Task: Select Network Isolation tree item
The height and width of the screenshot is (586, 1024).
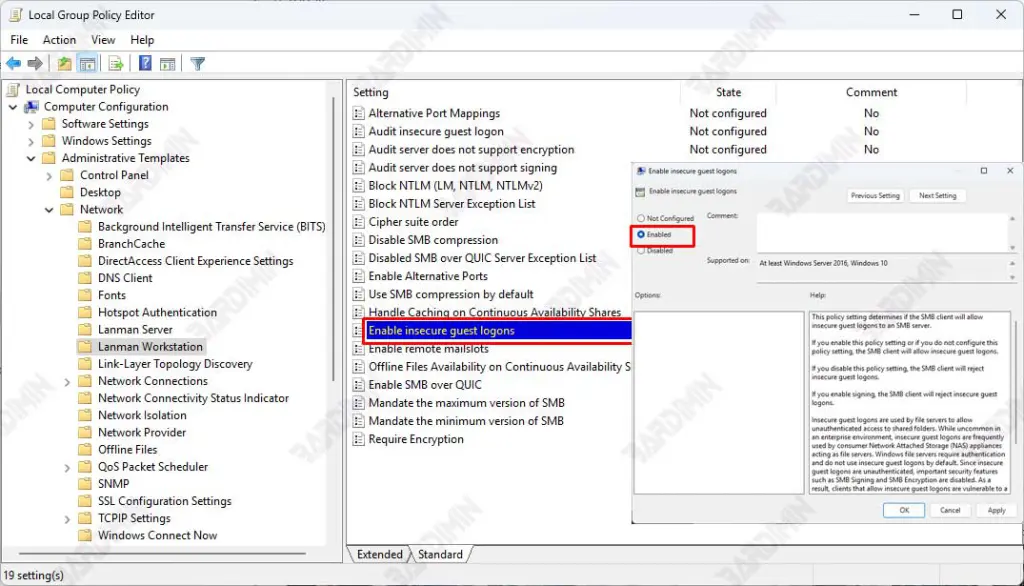Action: pos(142,415)
